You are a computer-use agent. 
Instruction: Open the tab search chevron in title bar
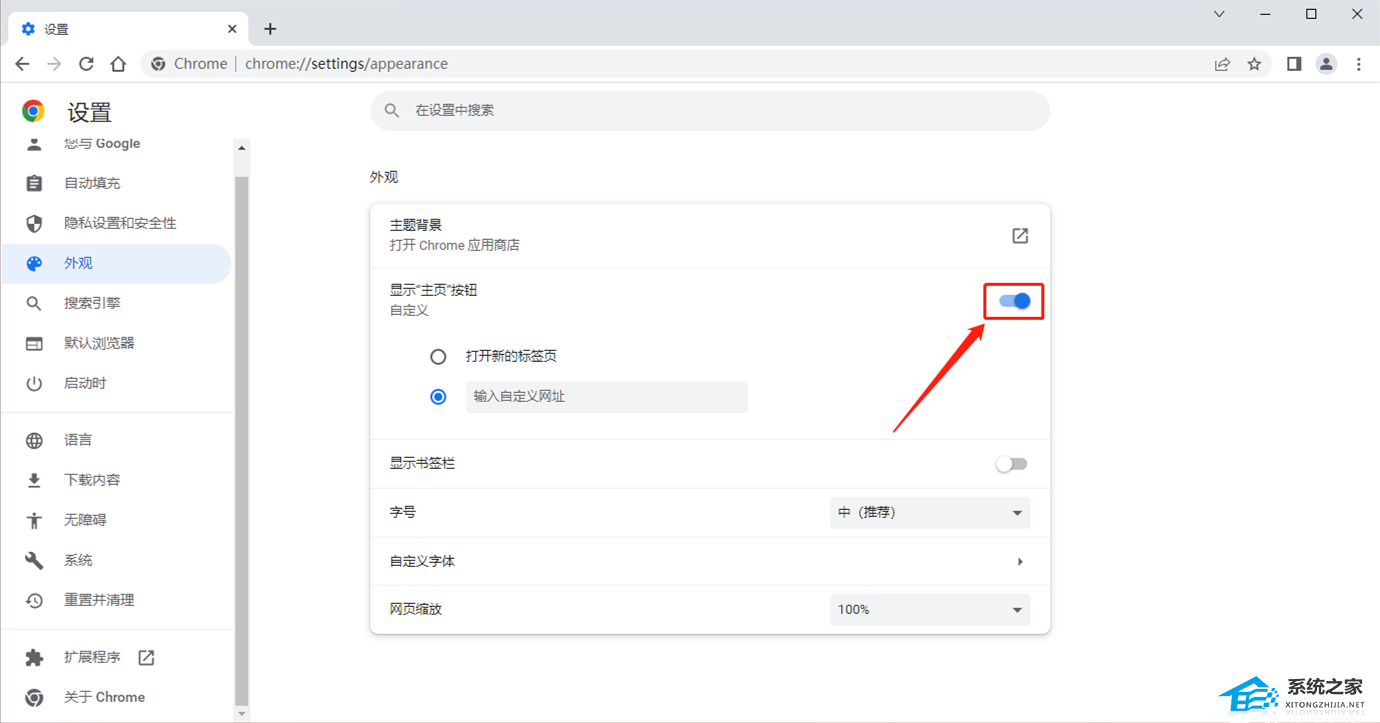[x=1220, y=14]
